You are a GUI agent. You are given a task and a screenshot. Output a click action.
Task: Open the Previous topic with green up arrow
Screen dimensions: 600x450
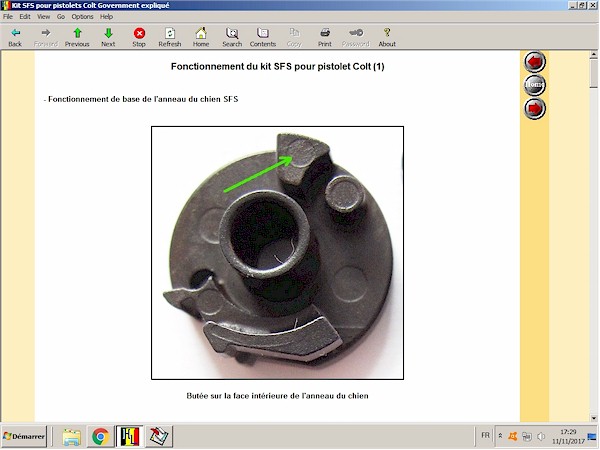click(x=77, y=37)
